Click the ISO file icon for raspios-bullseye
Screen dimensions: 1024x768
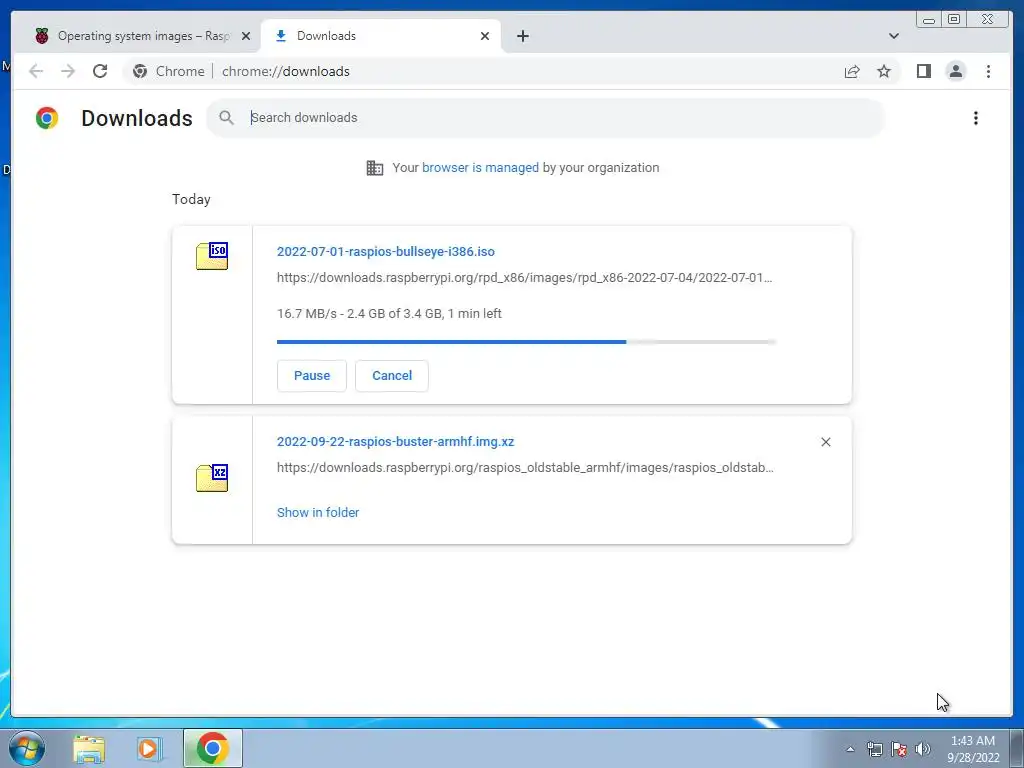pyautogui.click(x=212, y=256)
